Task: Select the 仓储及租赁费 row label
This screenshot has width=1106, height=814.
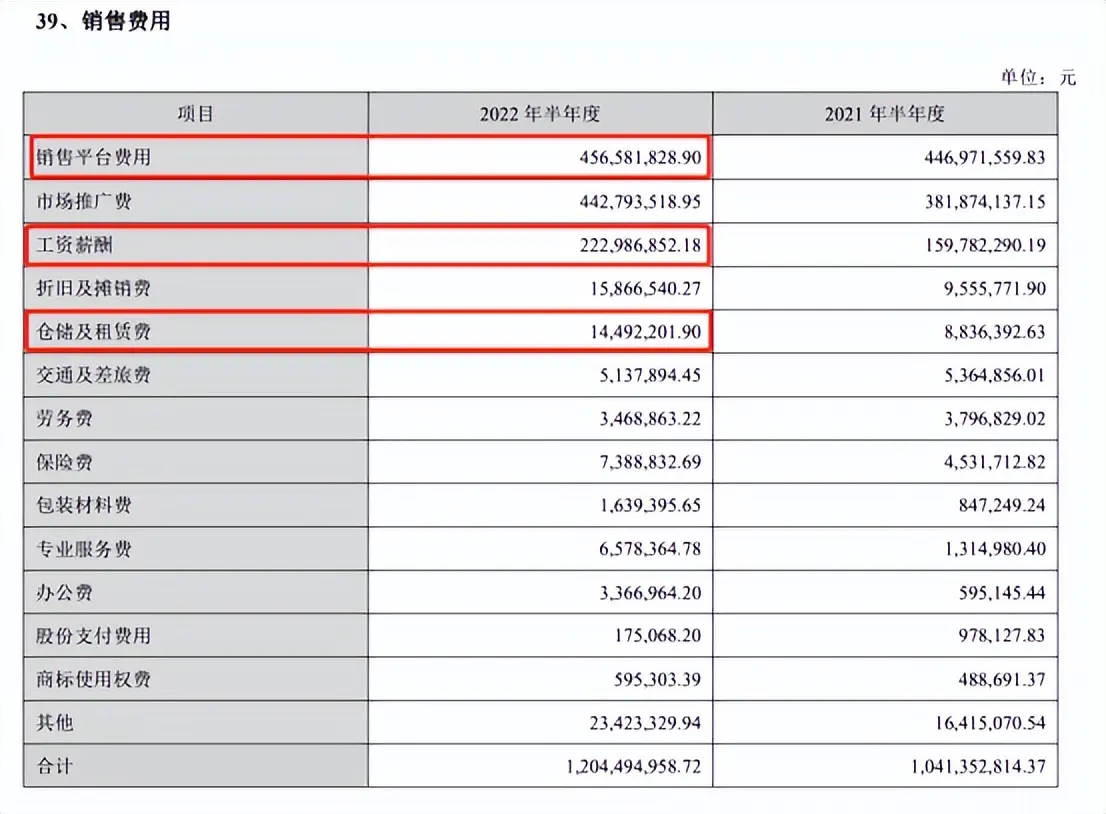Action: coord(93,332)
